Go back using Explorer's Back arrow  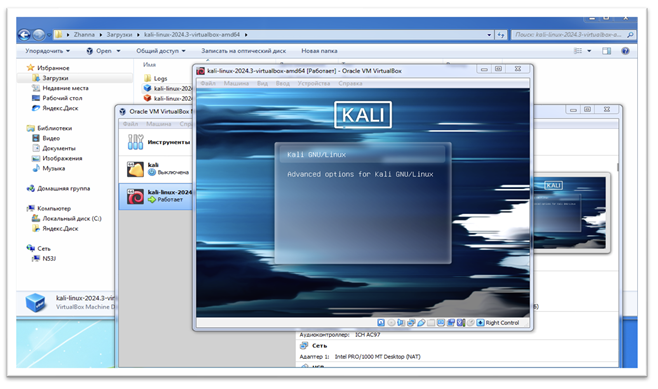[25, 34]
